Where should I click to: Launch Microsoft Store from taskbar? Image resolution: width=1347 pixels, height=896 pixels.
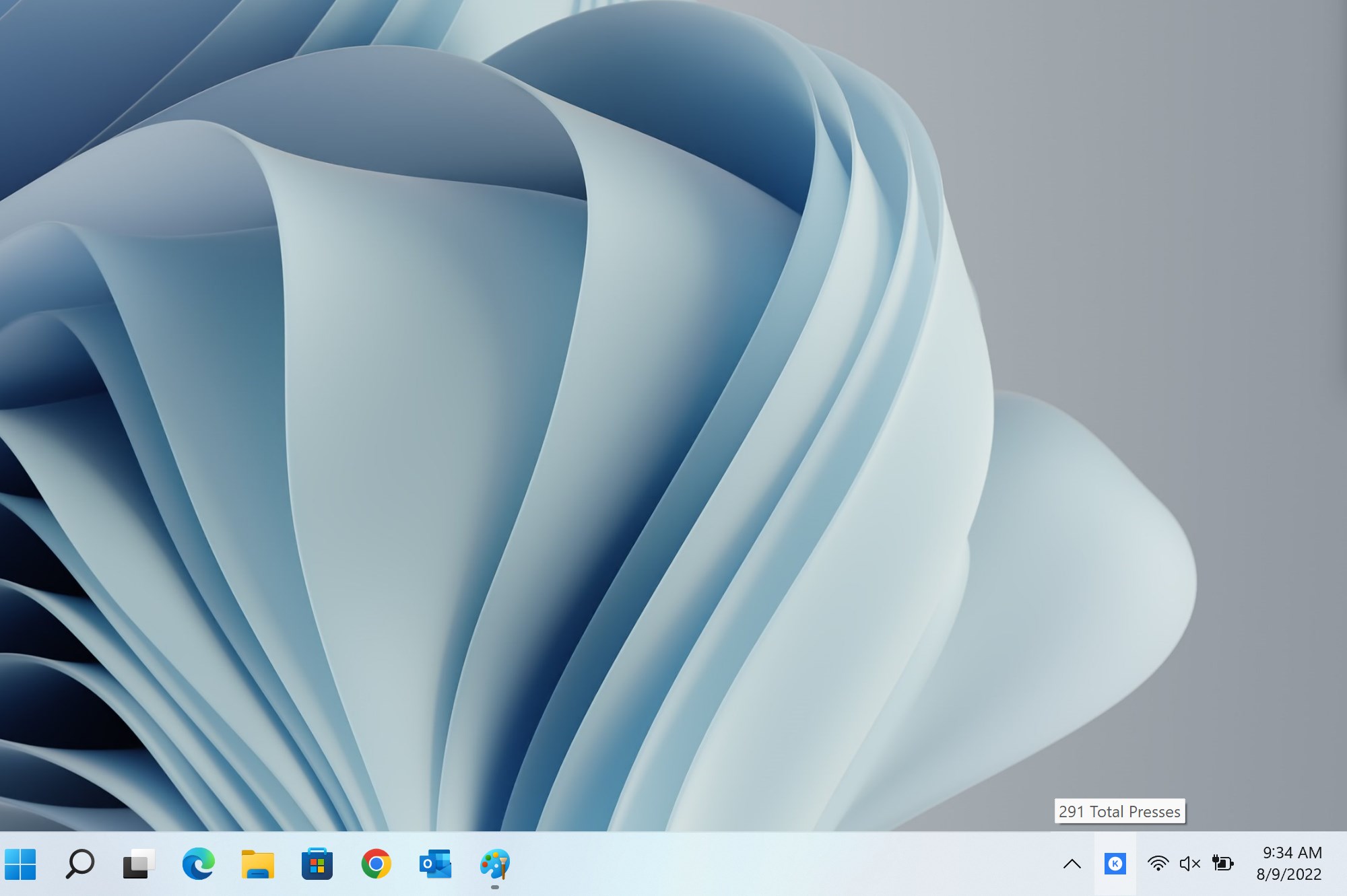317,864
